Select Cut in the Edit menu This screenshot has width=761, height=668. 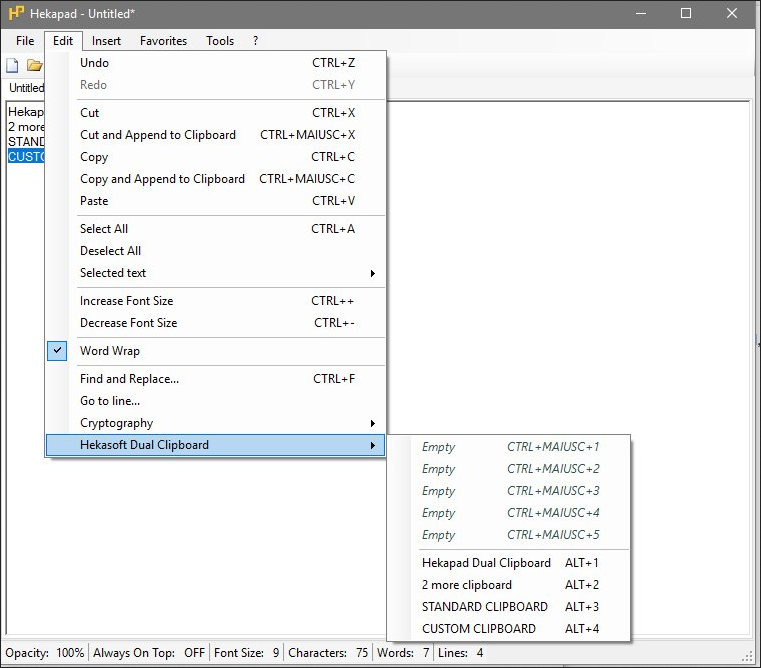[215, 113]
